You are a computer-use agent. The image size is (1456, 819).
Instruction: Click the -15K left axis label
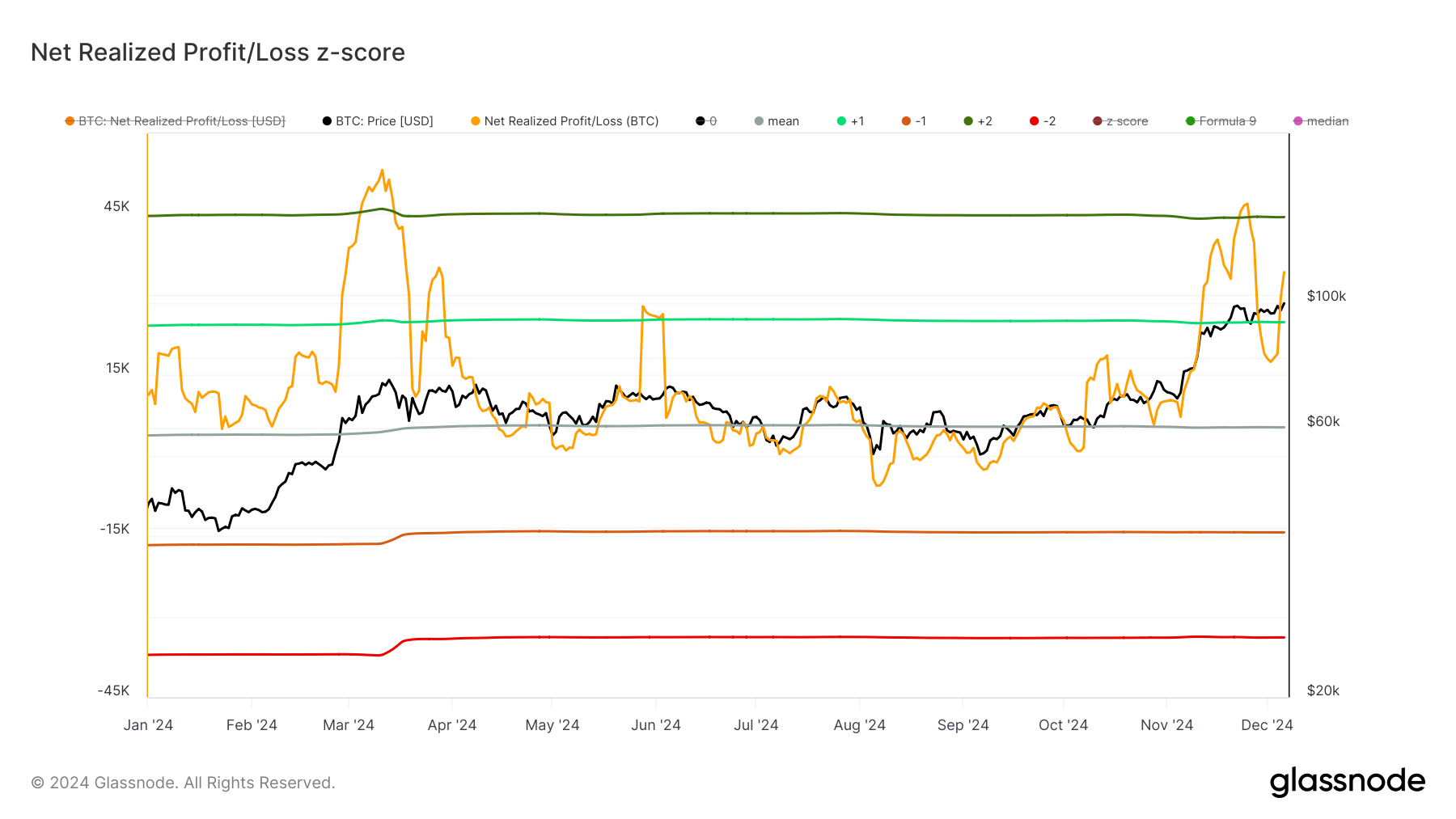point(115,529)
